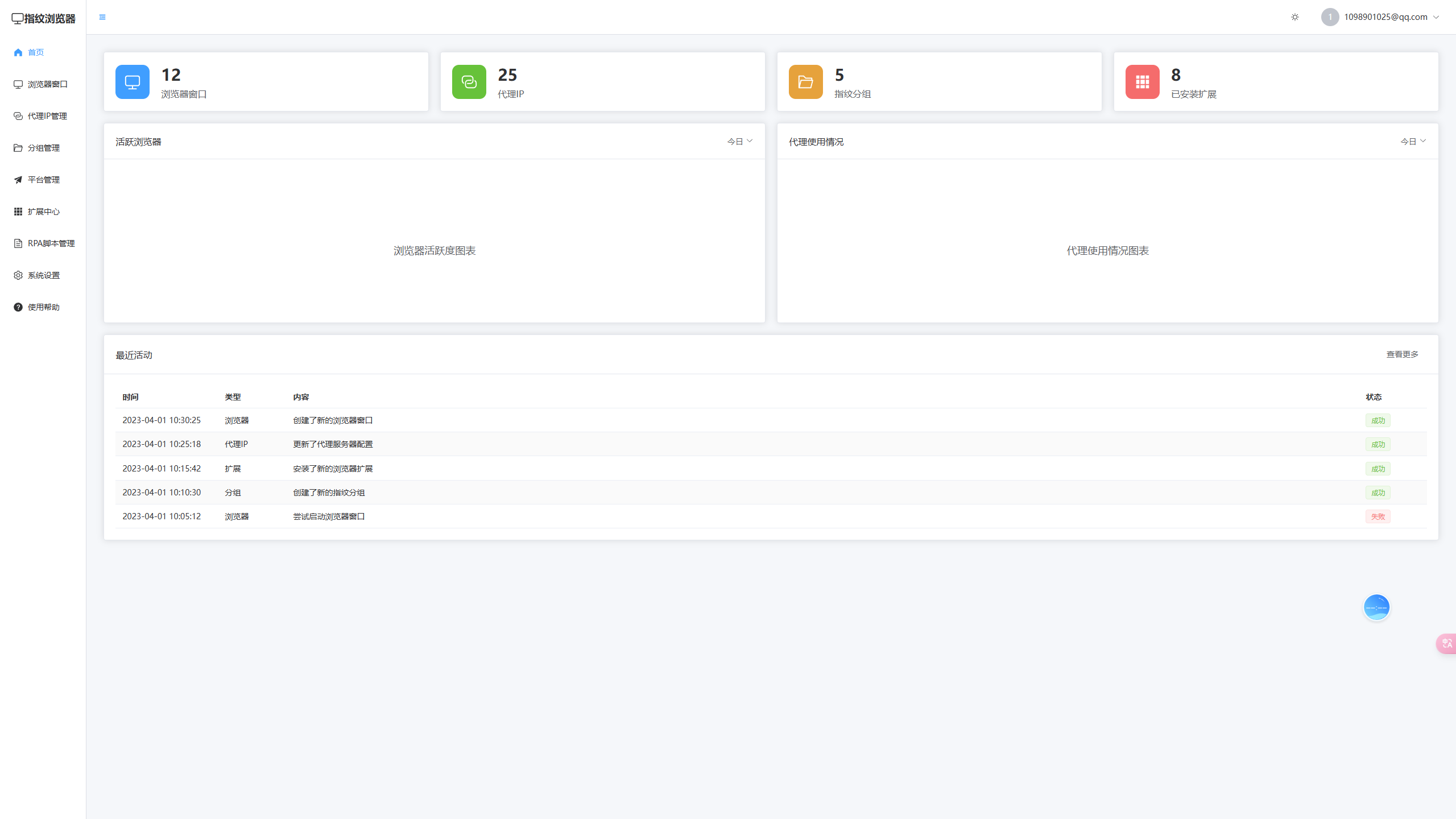Select 平台管理 paper plane menu item
The height and width of the screenshot is (819, 1456).
pos(43,180)
